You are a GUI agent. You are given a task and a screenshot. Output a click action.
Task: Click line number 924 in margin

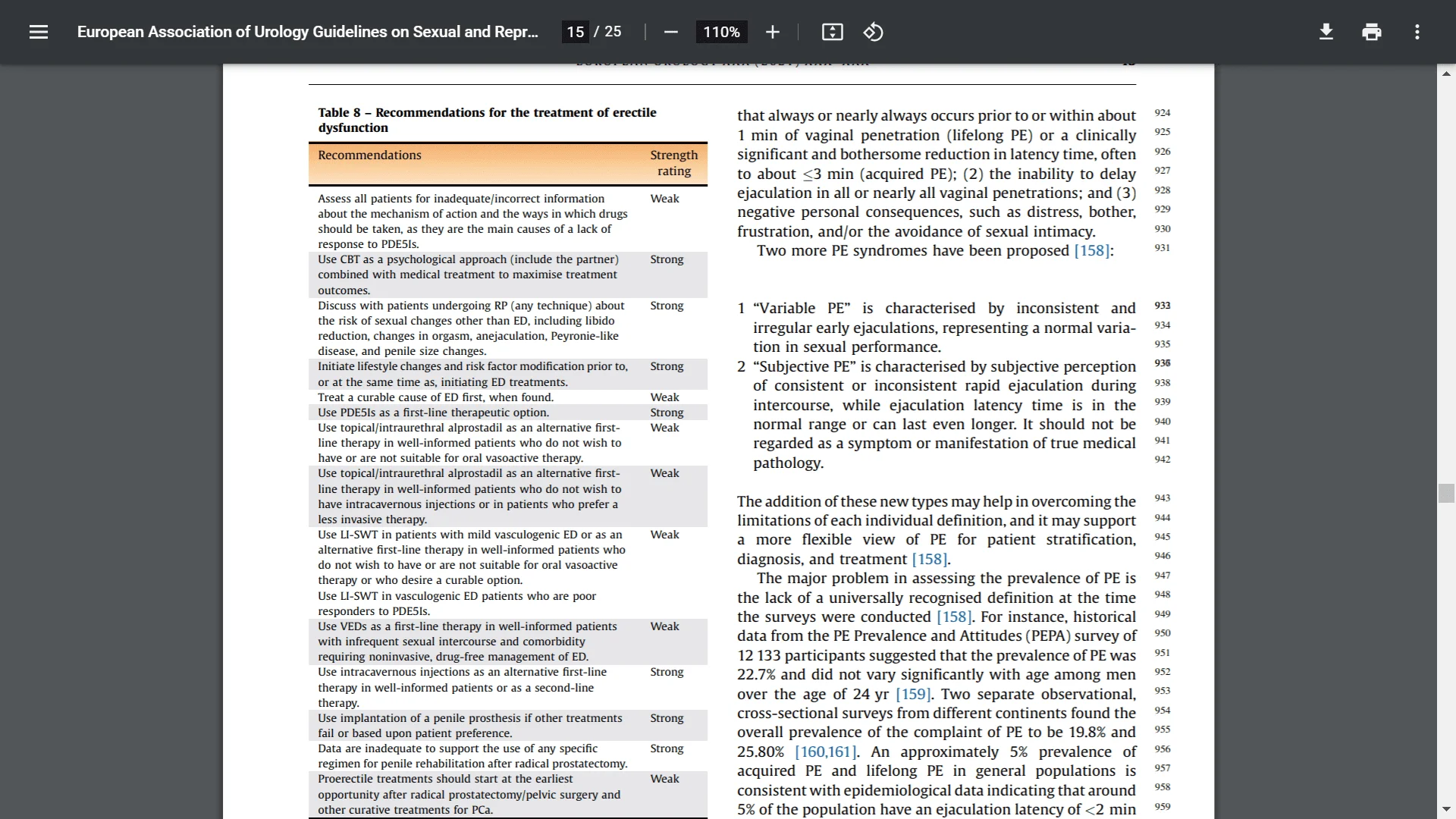coord(1163,113)
